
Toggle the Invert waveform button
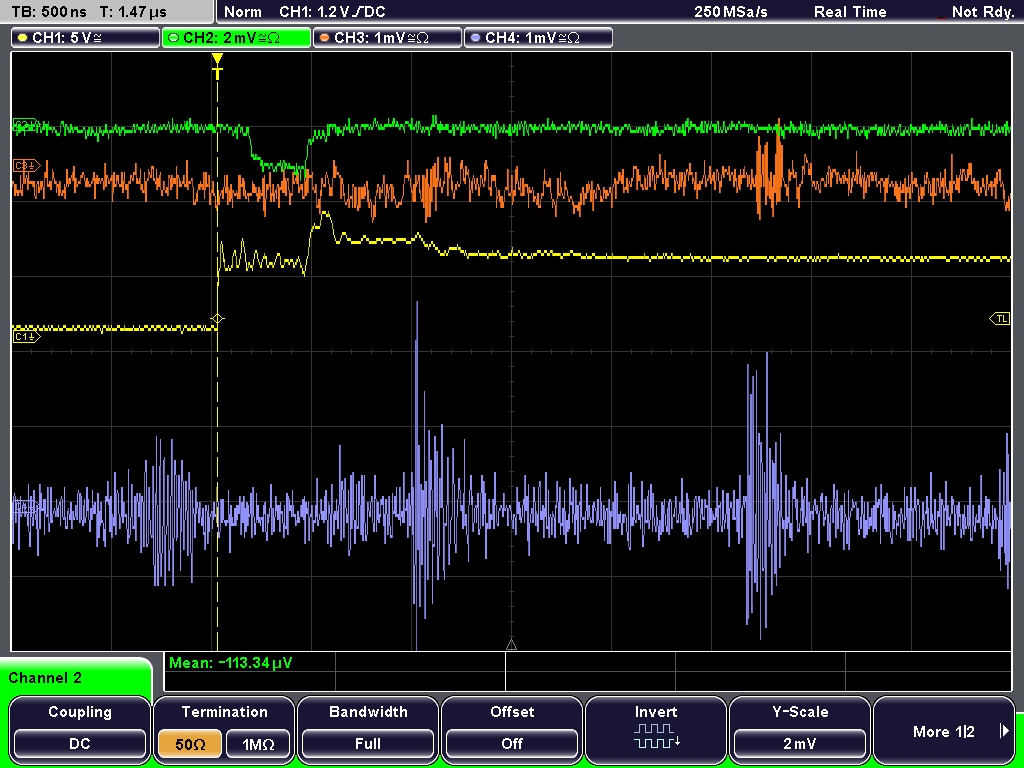(656, 729)
